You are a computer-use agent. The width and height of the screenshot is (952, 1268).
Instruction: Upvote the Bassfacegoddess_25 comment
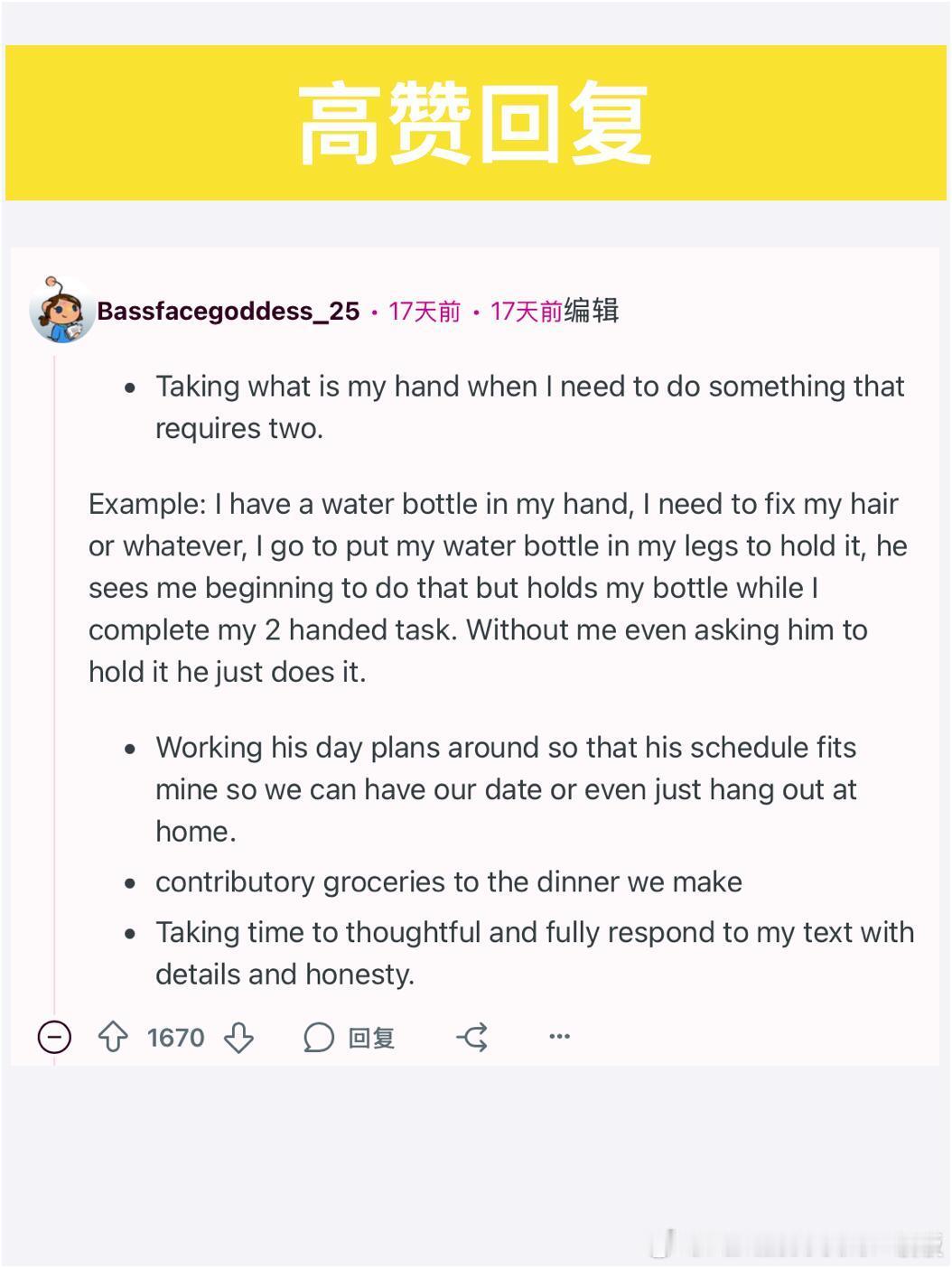[113, 1037]
